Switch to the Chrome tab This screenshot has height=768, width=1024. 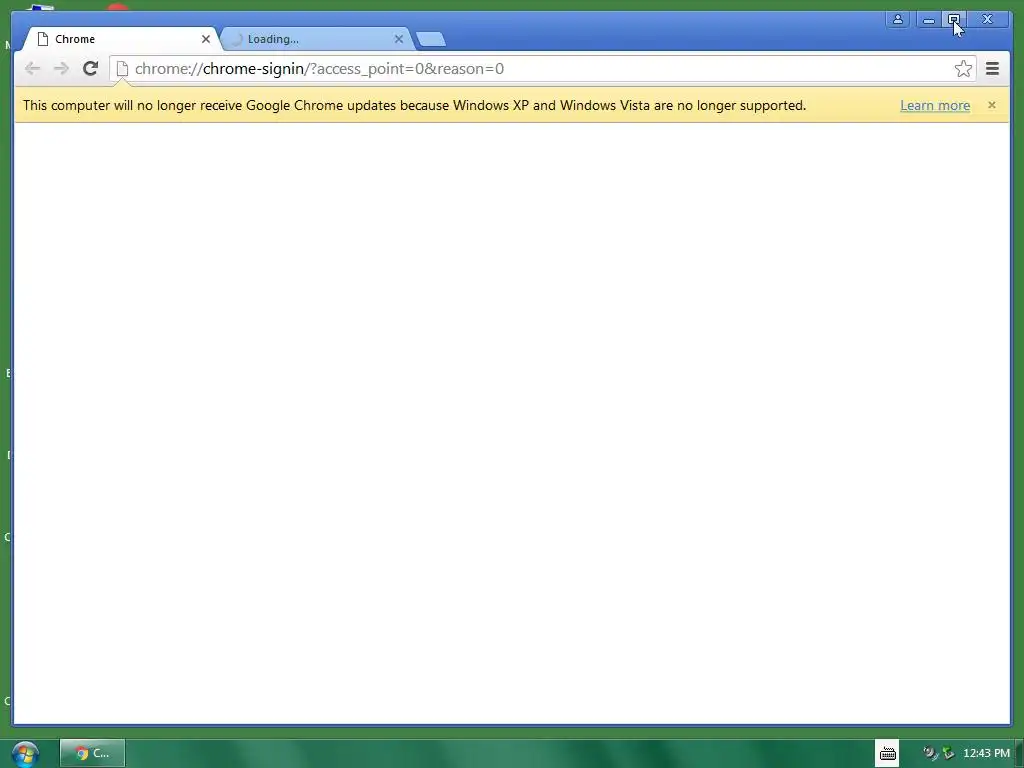[x=122, y=39]
